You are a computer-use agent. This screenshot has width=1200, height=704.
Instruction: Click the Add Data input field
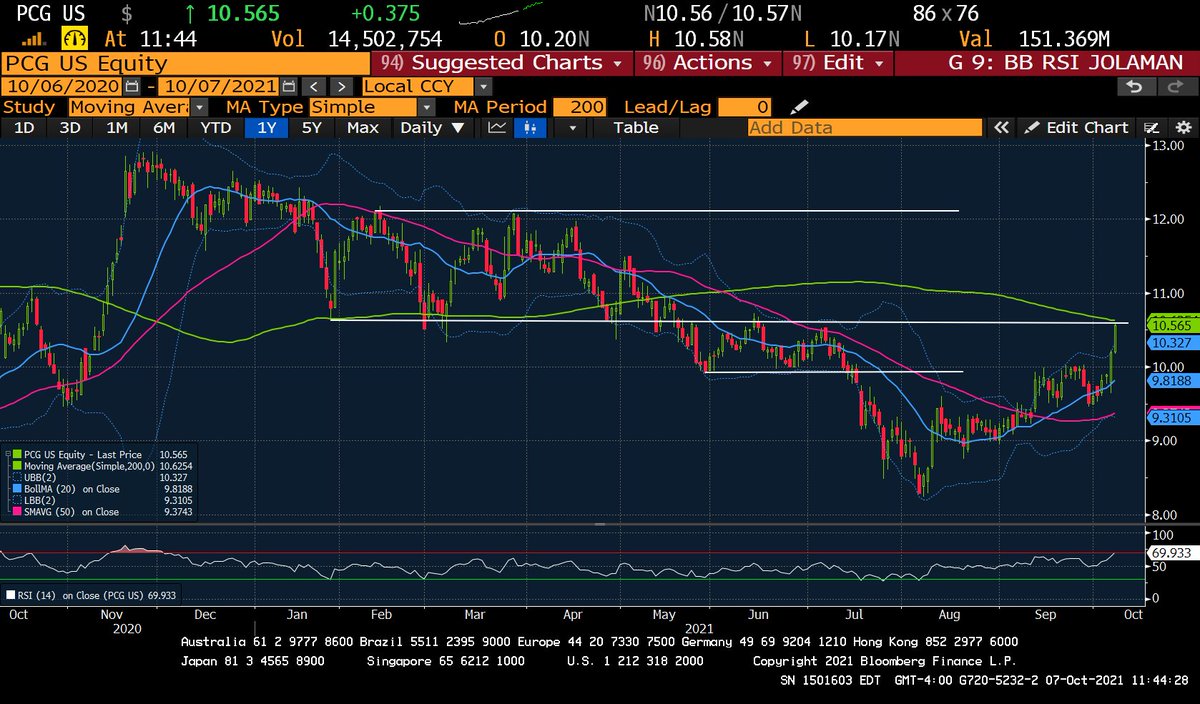865,127
